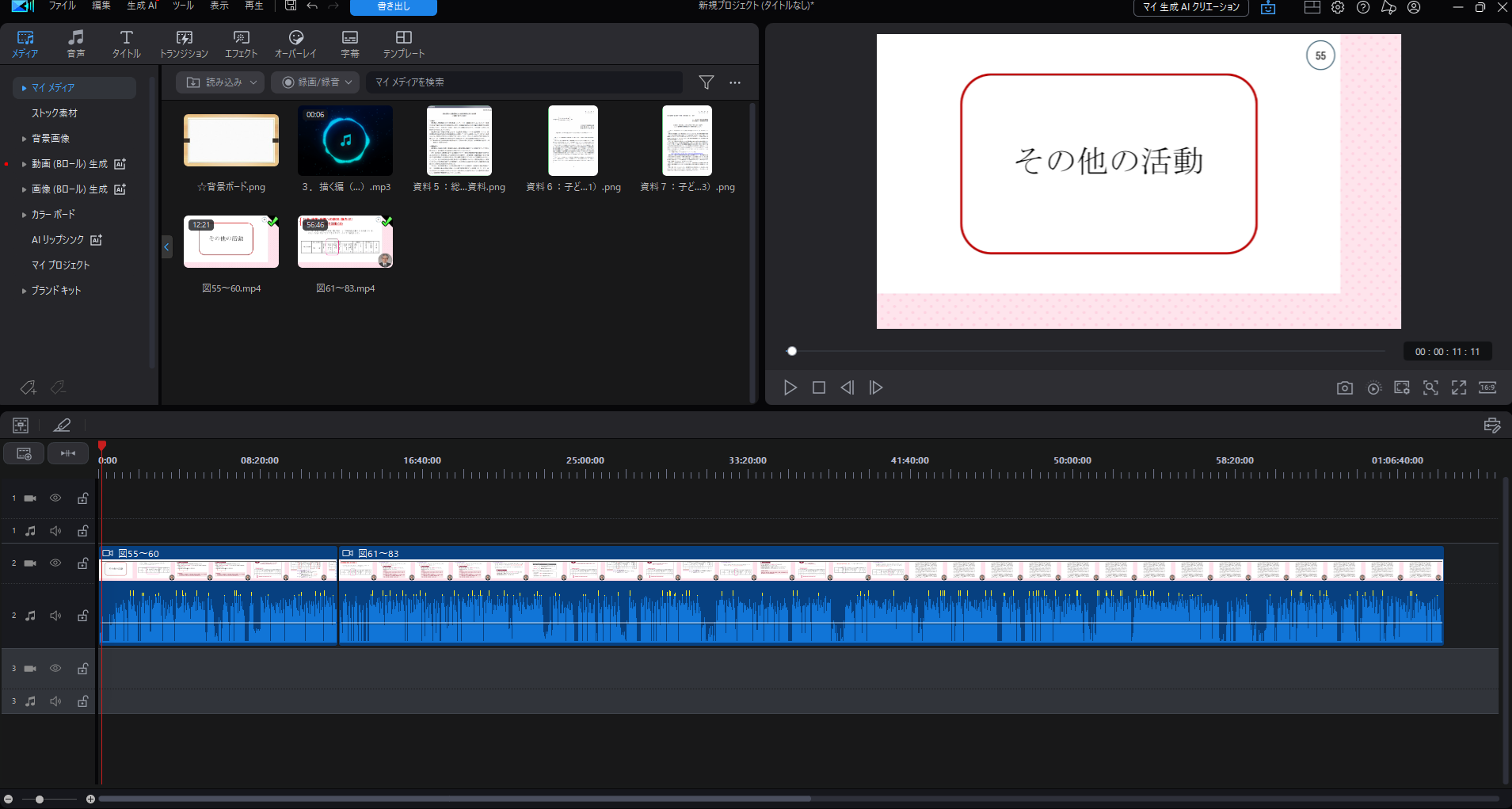
Task: Click the play button in preview
Action: 790,387
